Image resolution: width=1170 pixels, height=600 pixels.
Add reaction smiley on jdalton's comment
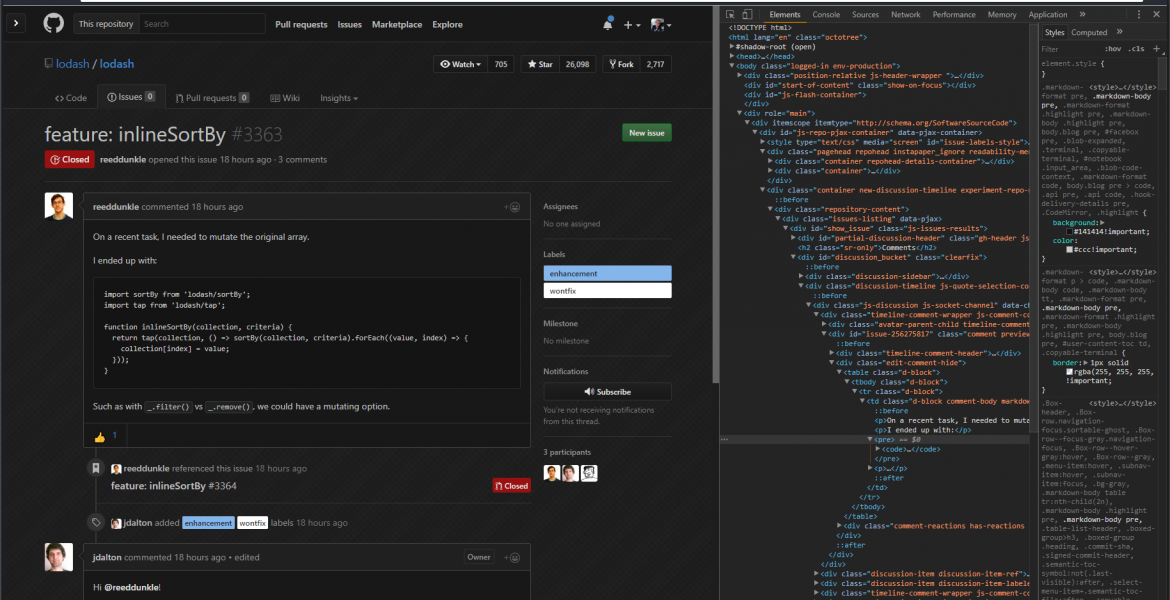point(512,557)
